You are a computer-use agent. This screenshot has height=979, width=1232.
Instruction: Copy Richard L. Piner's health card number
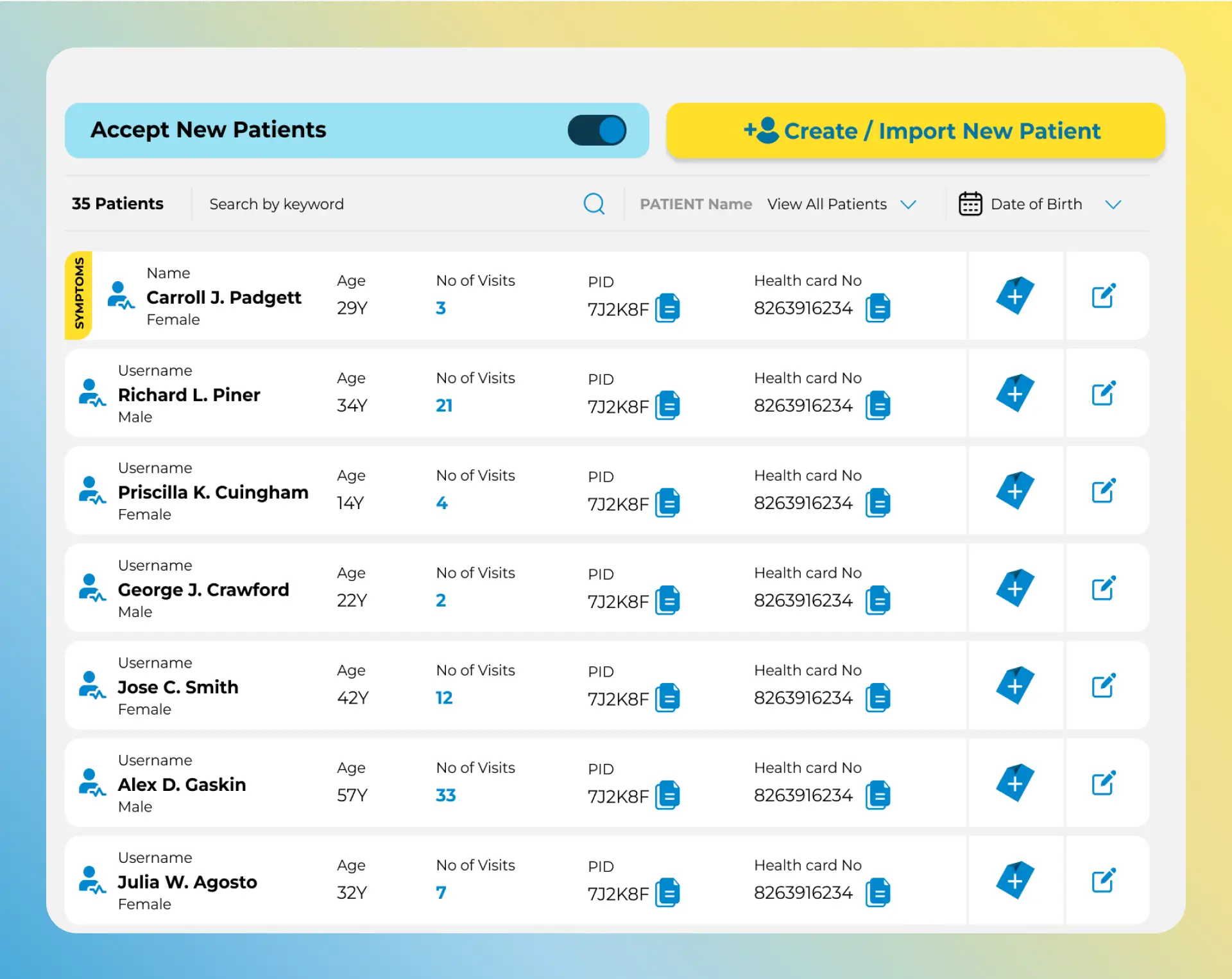click(878, 406)
